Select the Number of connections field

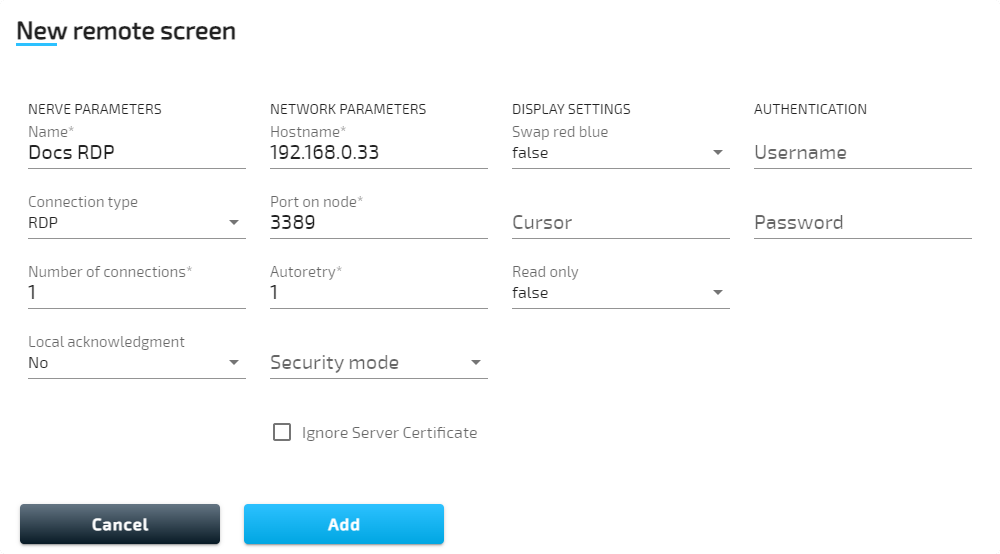136,293
